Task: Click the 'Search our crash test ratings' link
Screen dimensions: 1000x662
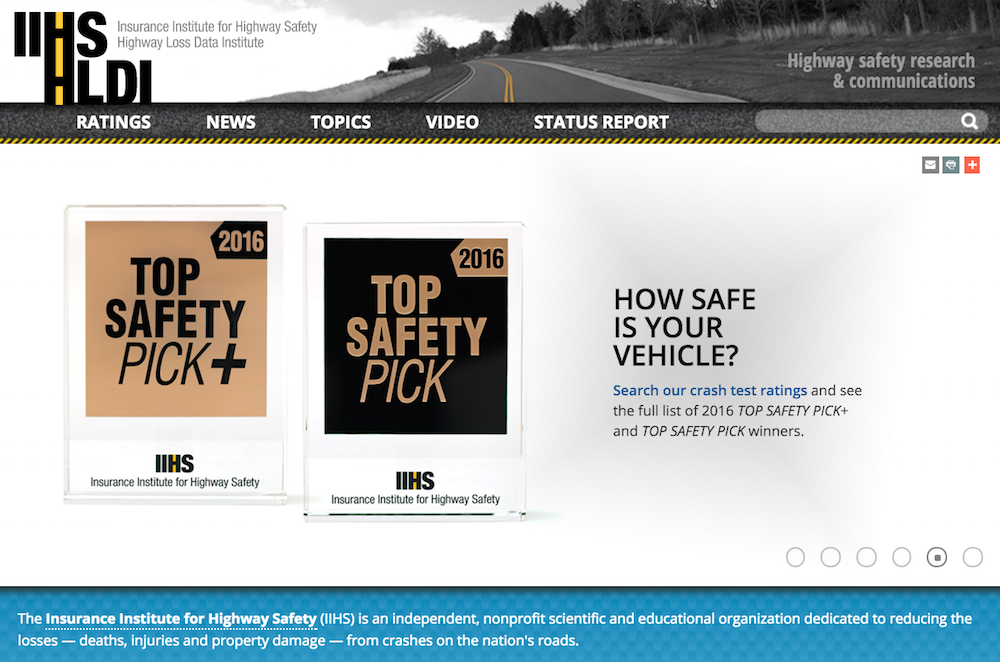Action: tap(709, 390)
